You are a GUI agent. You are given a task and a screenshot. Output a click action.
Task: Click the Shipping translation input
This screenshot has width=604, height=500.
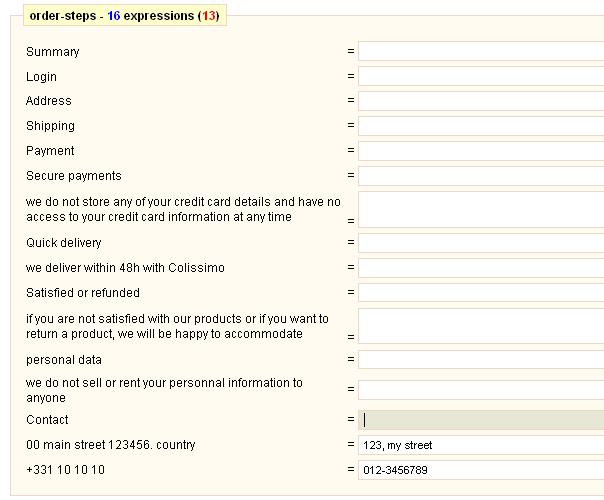pos(481,126)
